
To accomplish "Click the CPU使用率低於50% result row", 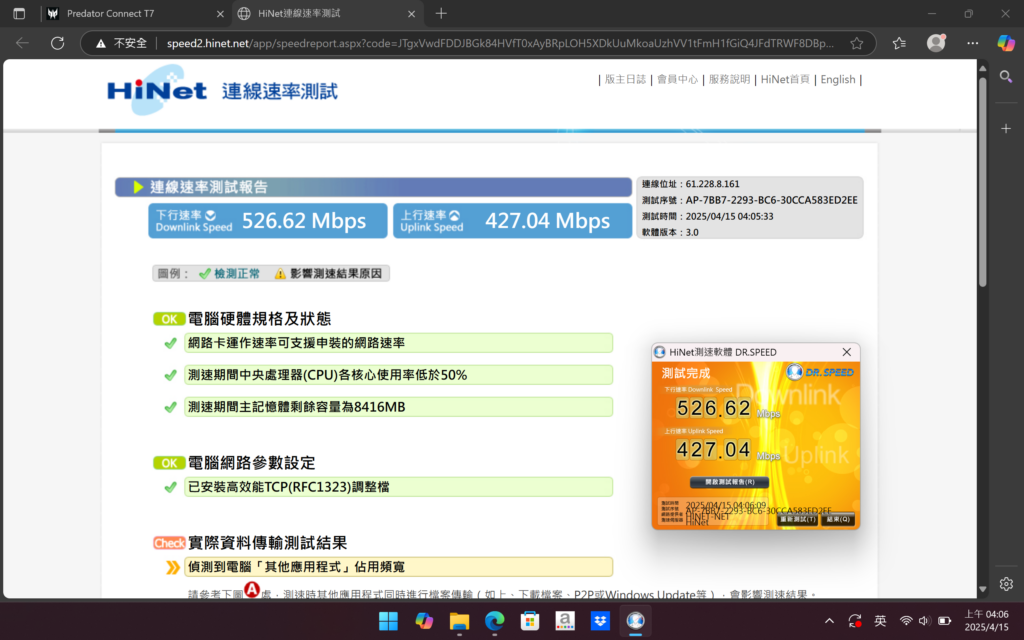I will click(398, 375).
